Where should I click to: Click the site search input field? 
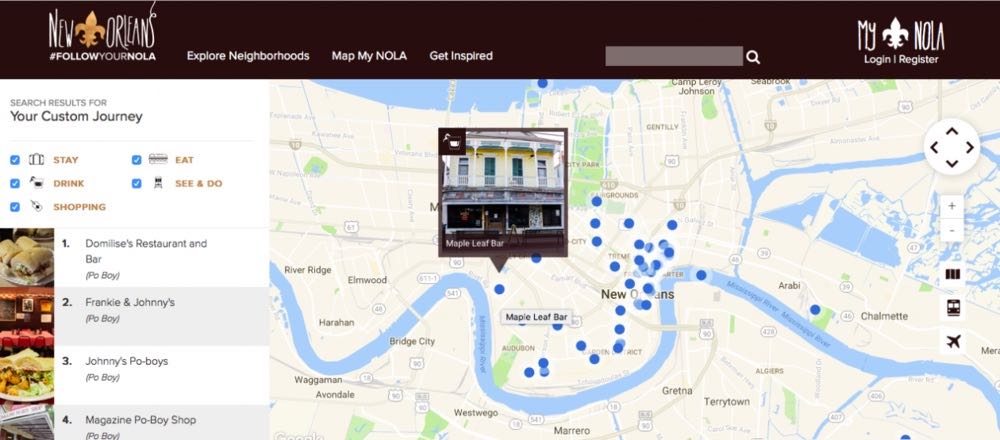[674, 56]
